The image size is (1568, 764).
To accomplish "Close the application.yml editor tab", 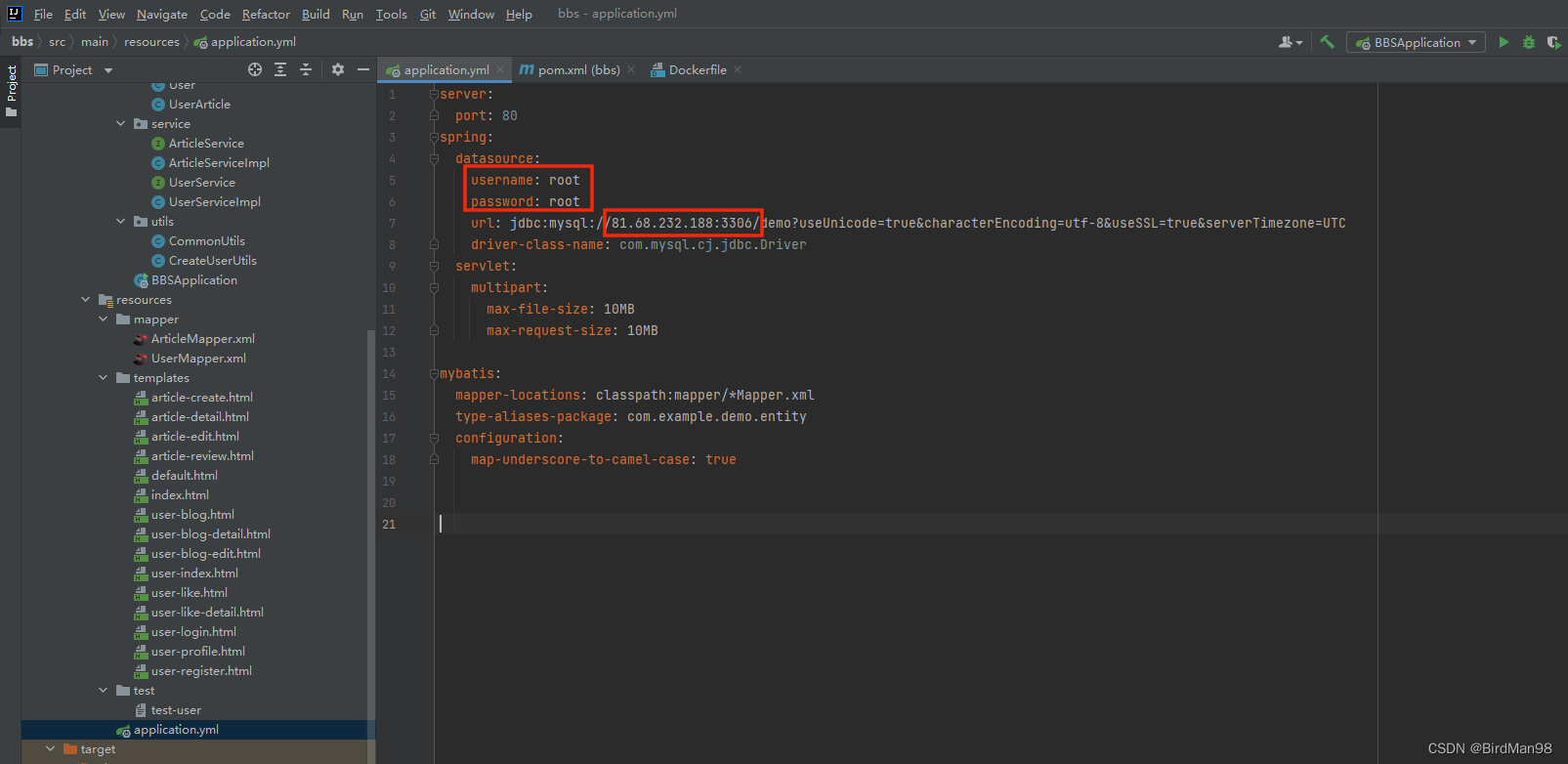I will [500, 69].
